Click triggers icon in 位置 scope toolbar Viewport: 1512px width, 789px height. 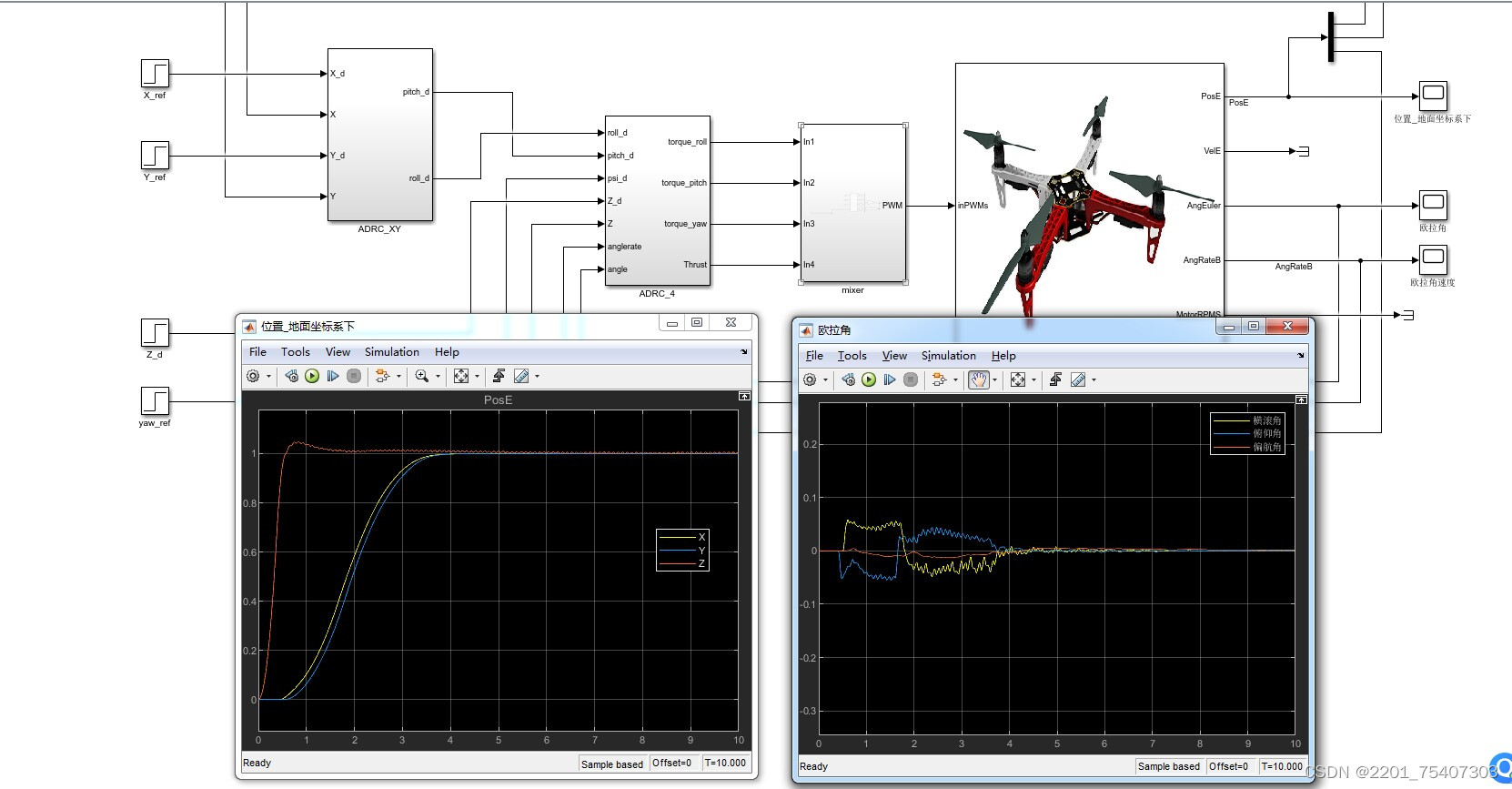pyautogui.click(x=499, y=376)
